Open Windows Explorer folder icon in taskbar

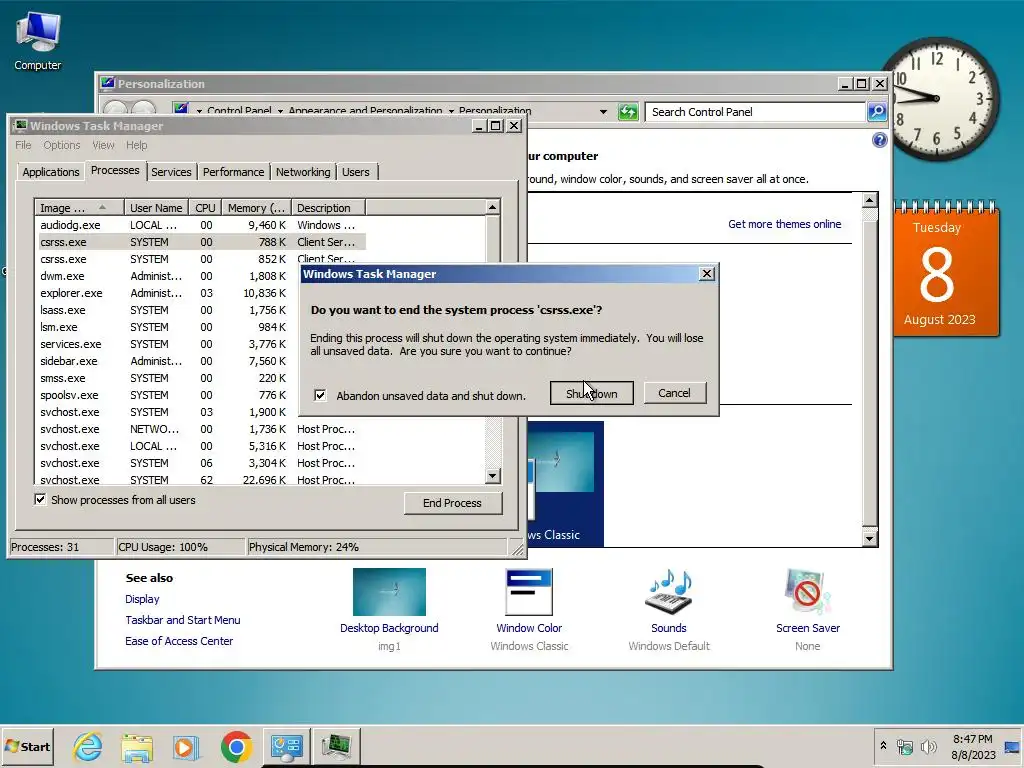pos(136,746)
